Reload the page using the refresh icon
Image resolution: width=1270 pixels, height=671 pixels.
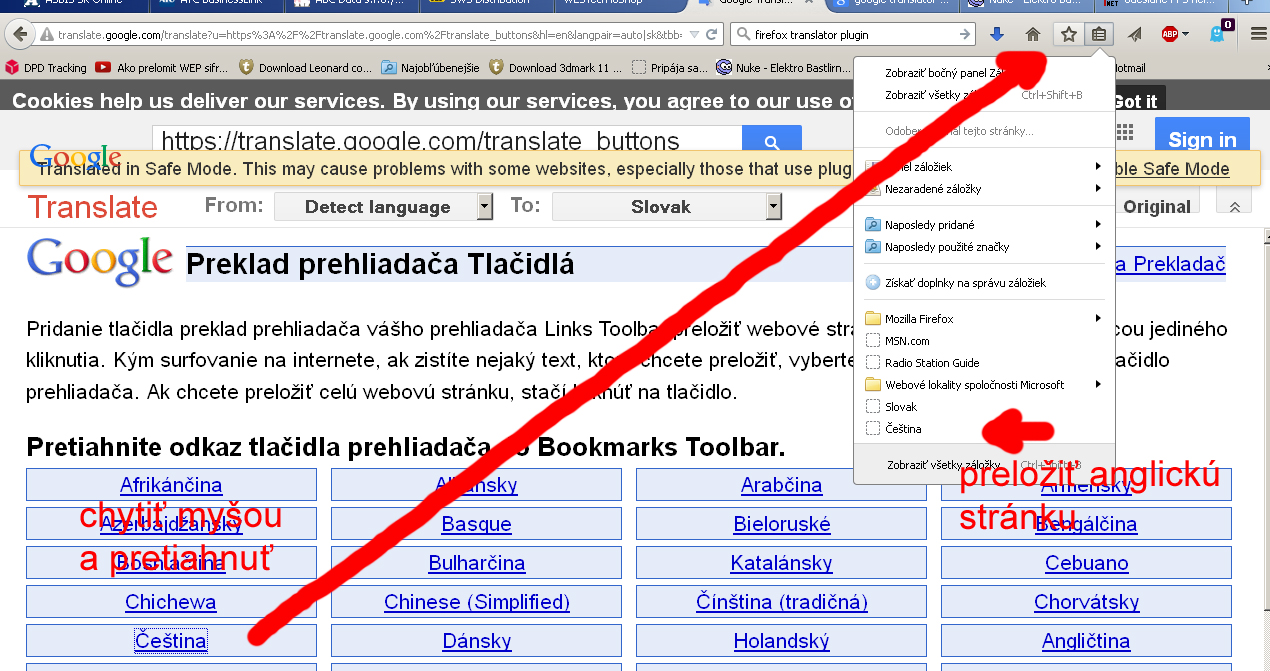[x=712, y=34]
